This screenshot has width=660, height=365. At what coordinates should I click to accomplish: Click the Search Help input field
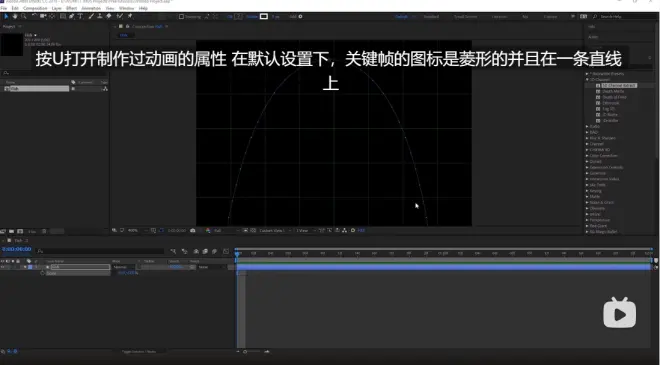[625, 17]
